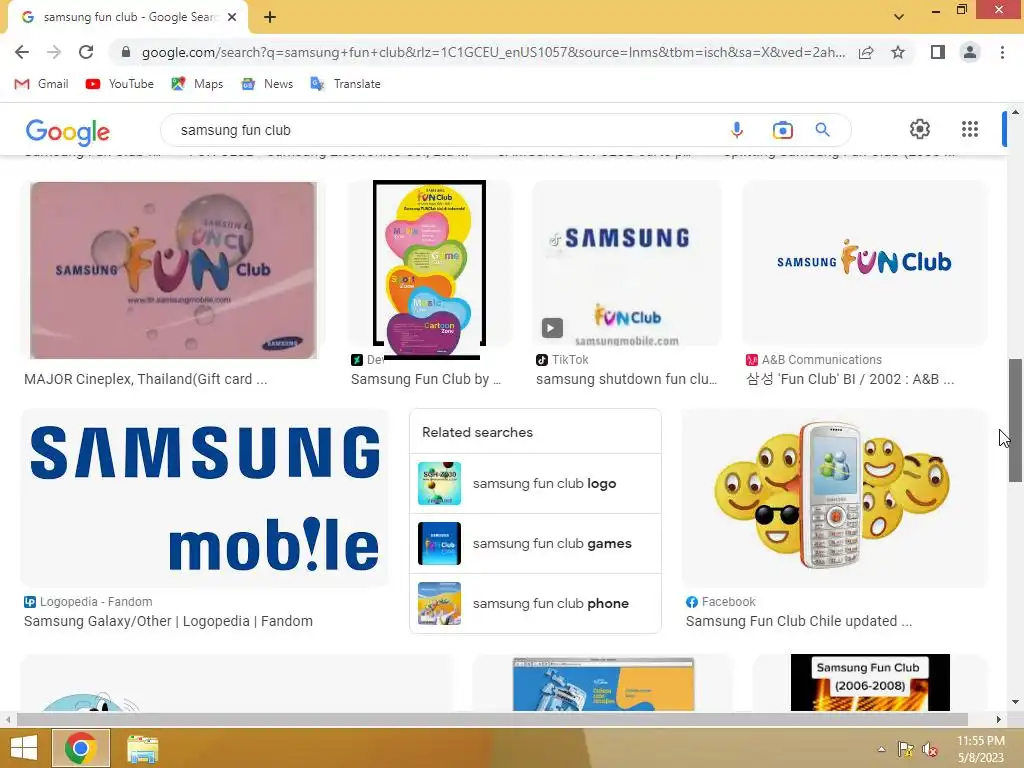Click the horizontal scrollbar left arrow
Image resolution: width=1024 pixels, height=768 pixels.
[x=8, y=719]
